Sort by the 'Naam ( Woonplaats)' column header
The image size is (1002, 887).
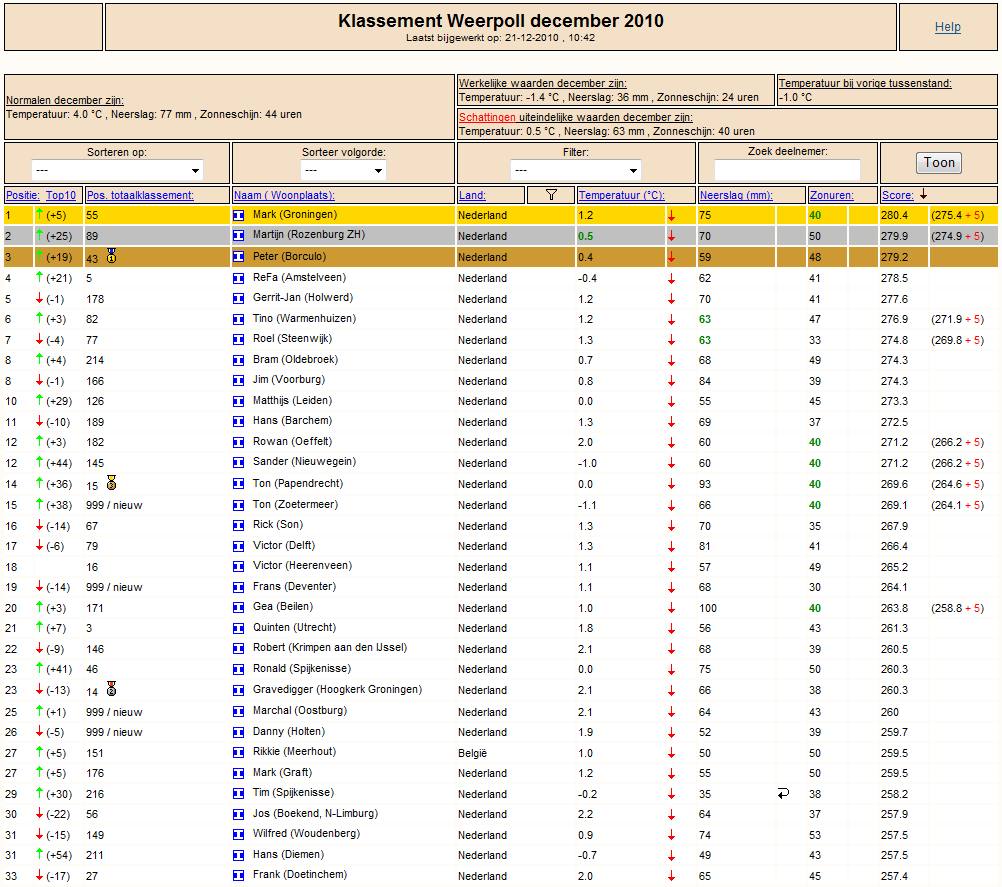285,195
